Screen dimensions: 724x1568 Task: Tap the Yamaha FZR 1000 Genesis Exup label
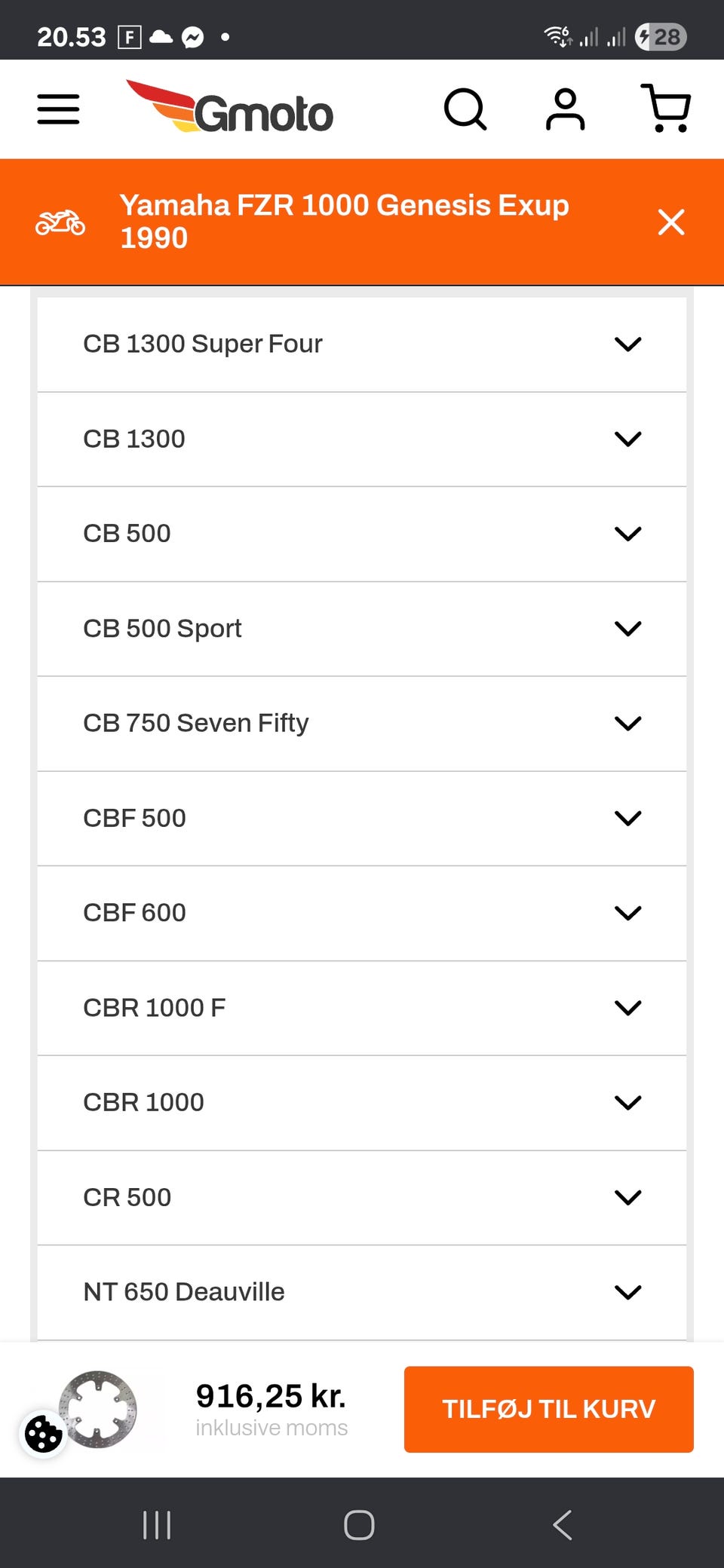(344, 222)
